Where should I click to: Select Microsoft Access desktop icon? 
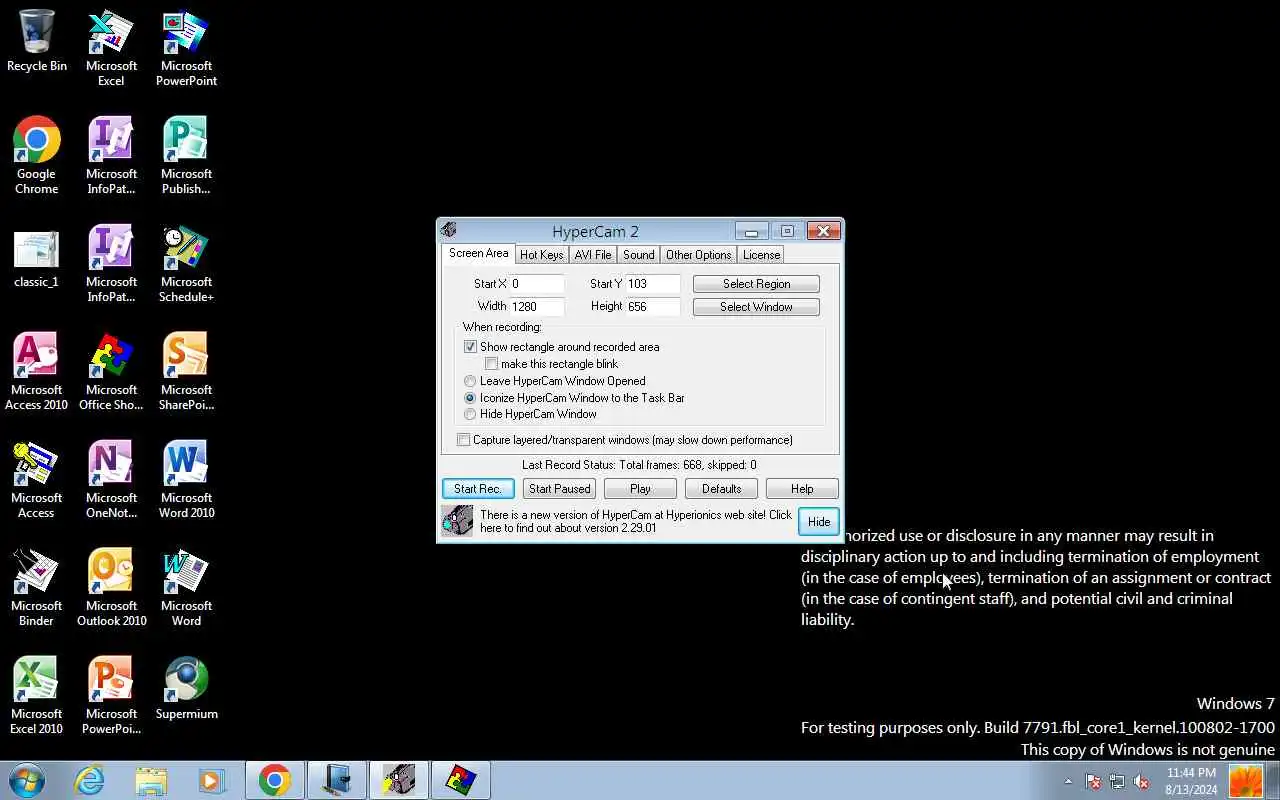pyautogui.click(x=37, y=480)
